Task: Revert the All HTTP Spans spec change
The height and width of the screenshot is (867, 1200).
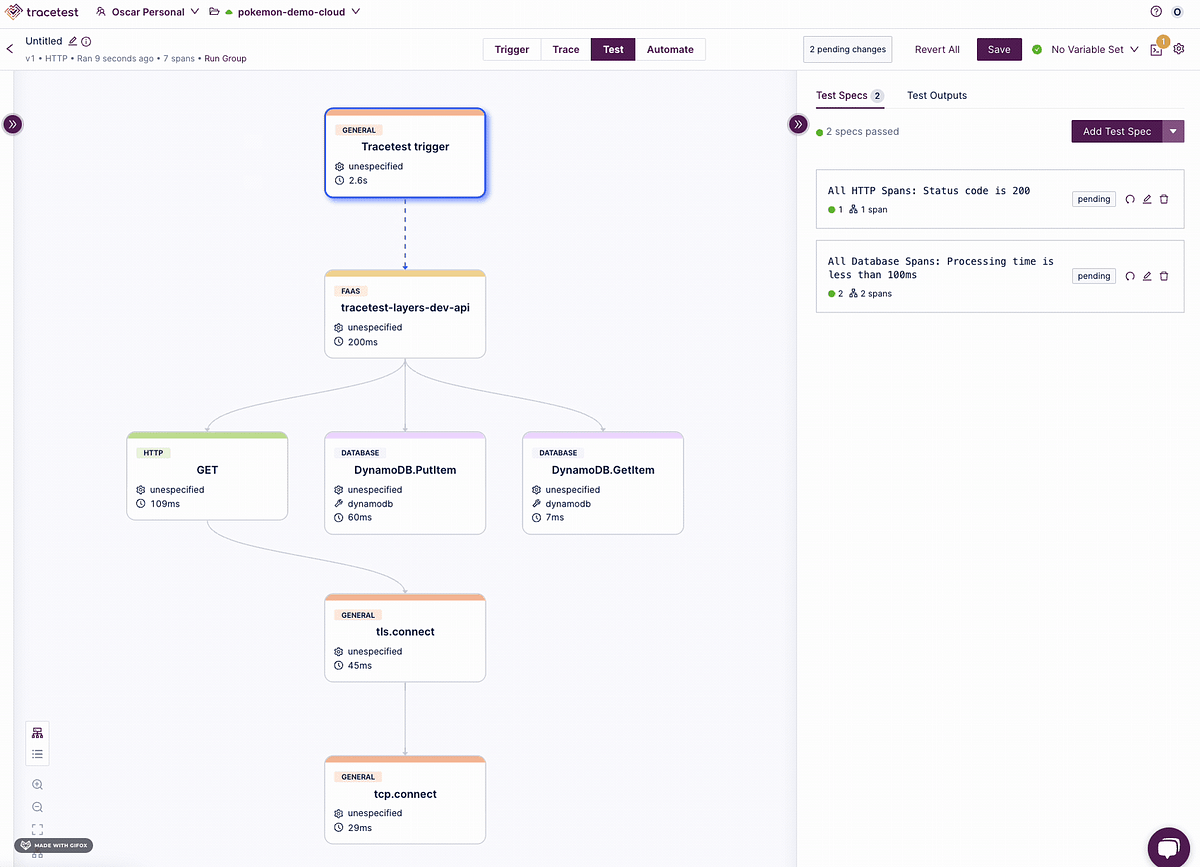Action: [x=1130, y=199]
